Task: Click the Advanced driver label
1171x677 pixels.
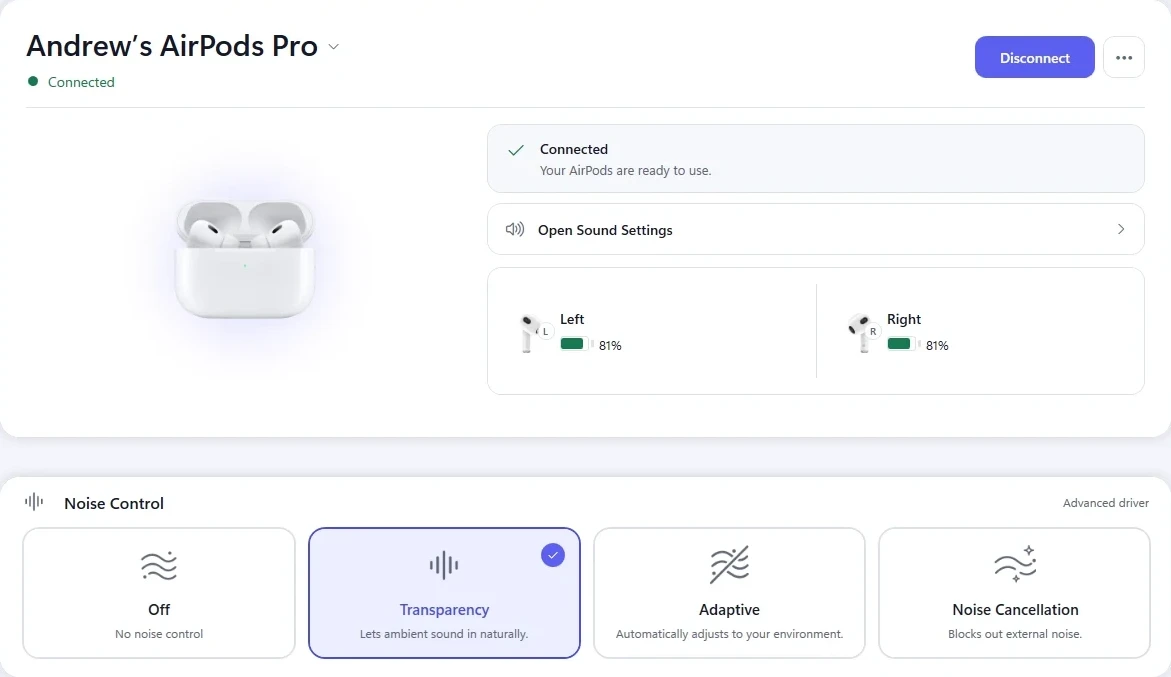Action: click(1105, 503)
